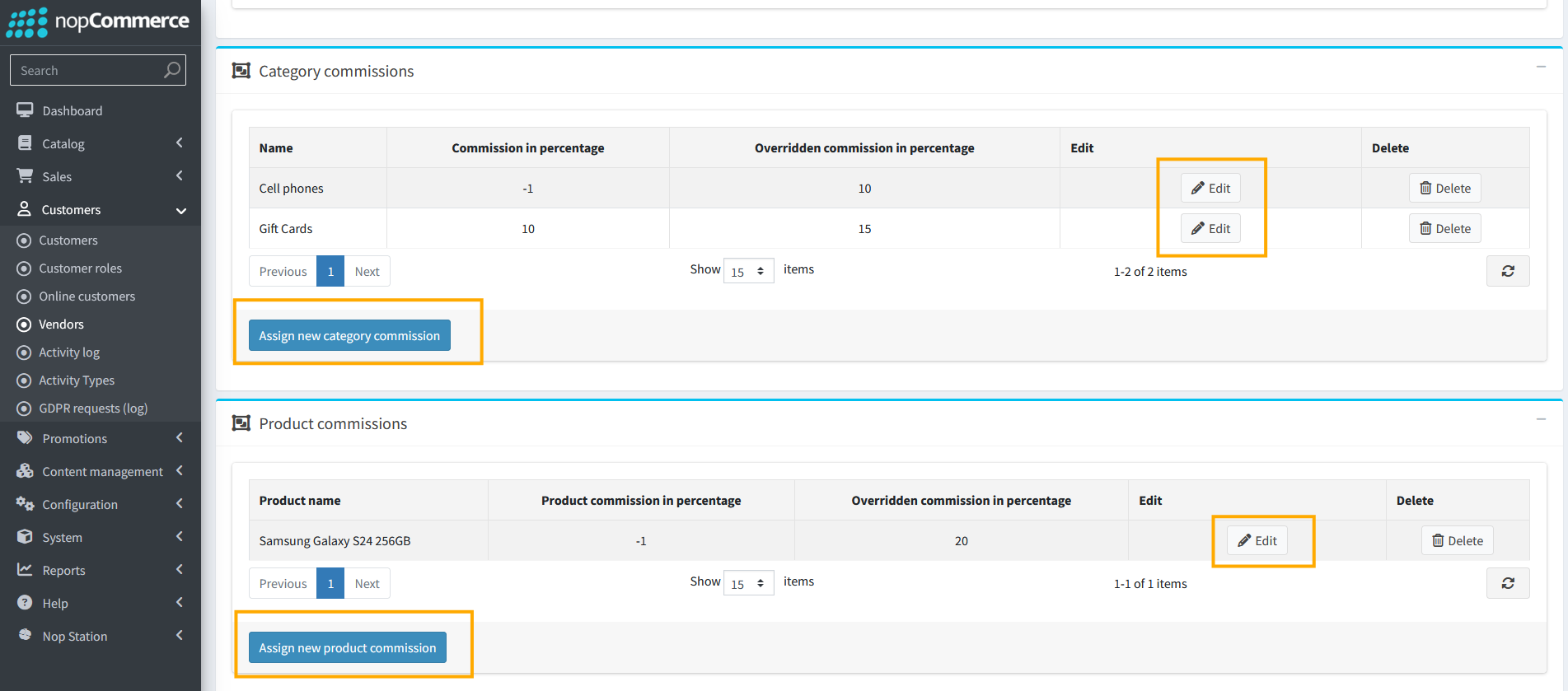Click the Online customers bullet icon

24,296
